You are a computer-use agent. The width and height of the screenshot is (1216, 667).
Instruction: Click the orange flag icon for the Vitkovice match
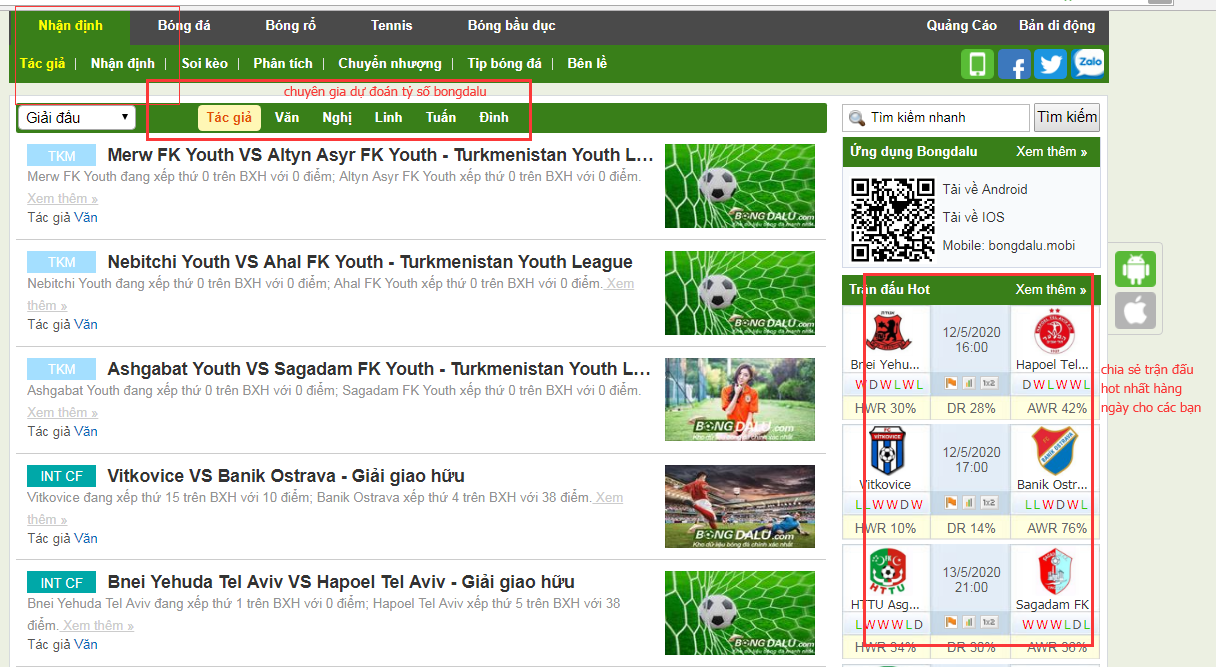[951, 503]
